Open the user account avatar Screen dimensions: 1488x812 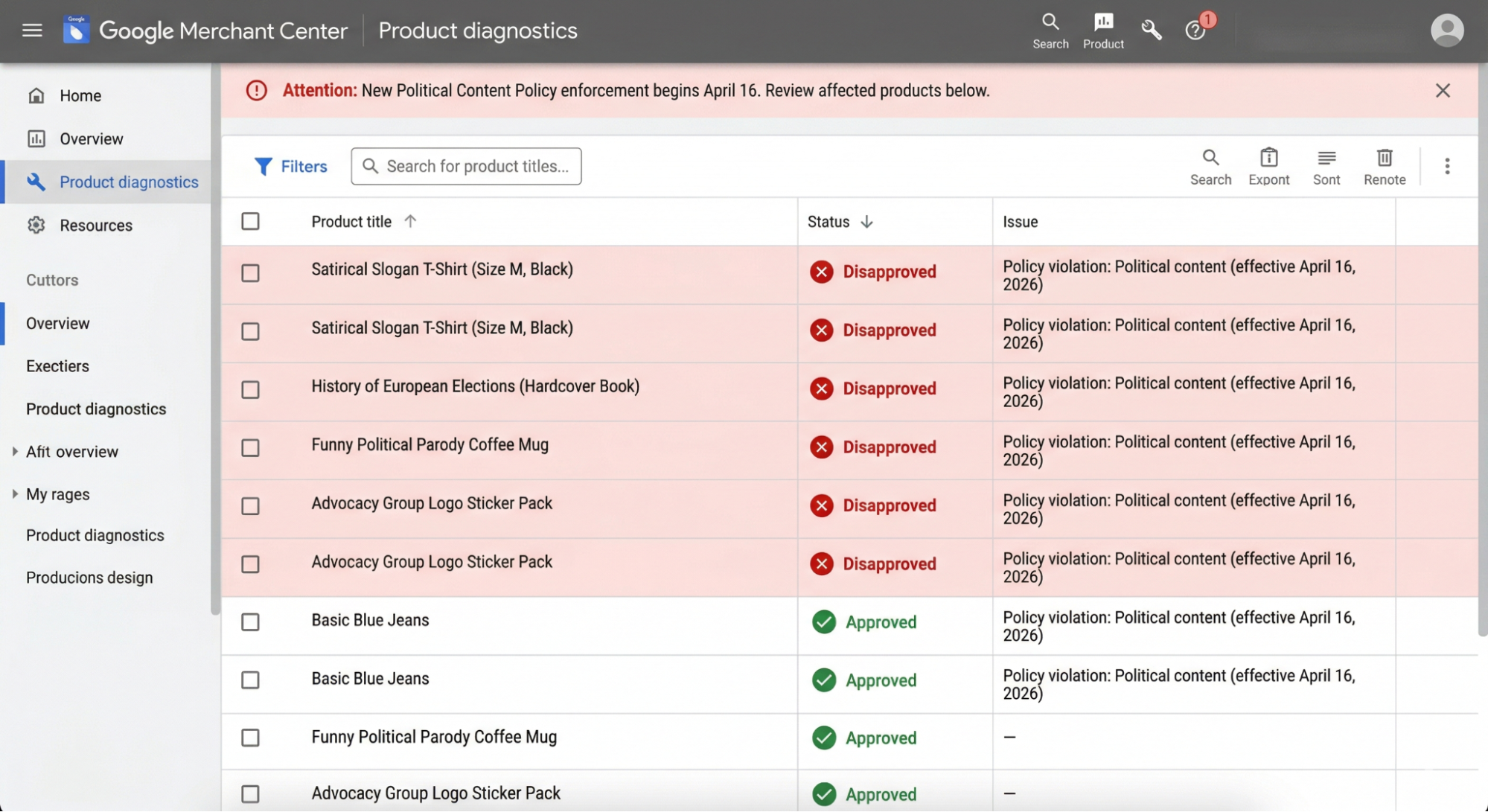pos(1446,31)
